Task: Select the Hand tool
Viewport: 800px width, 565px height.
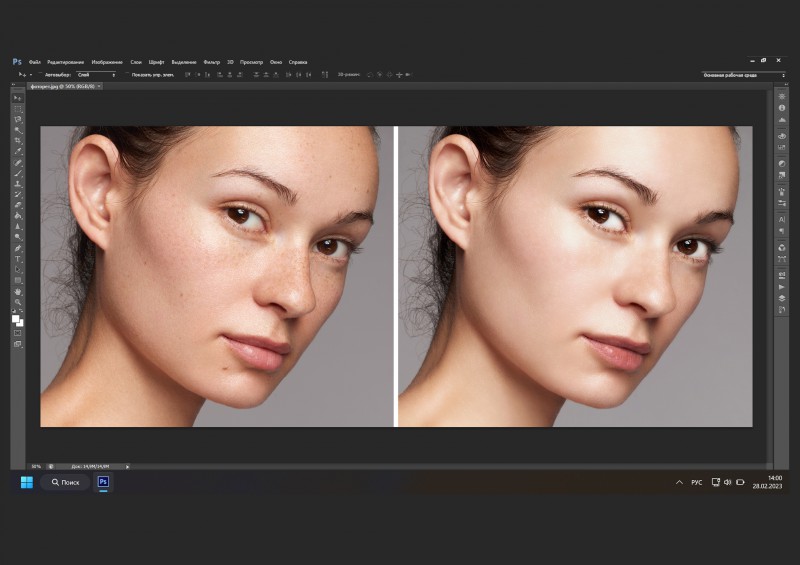Action: pos(18,291)
